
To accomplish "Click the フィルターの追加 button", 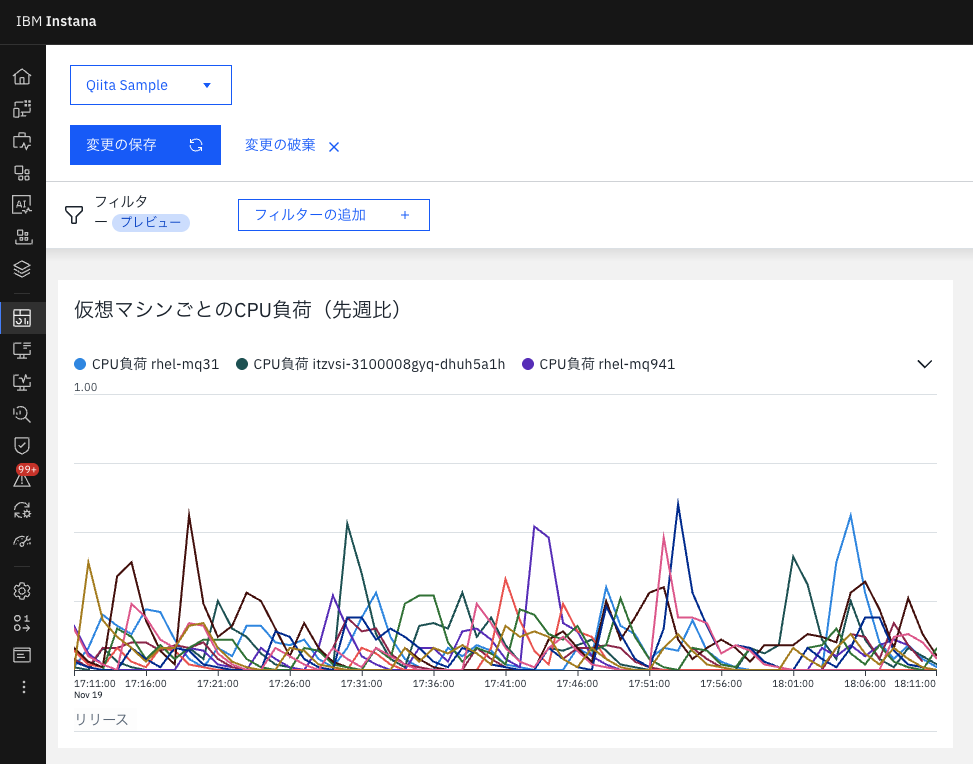I will (334, 215).
